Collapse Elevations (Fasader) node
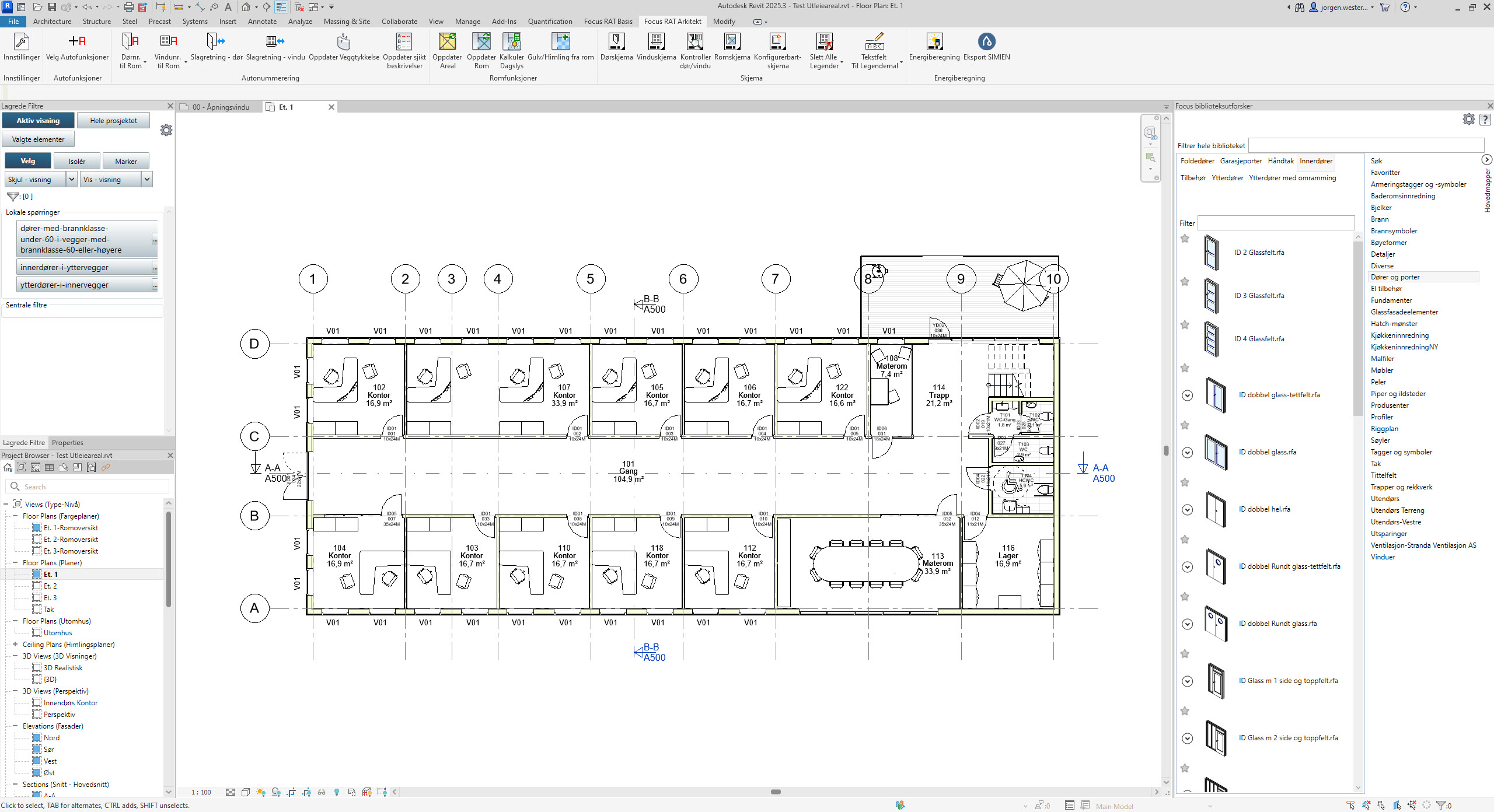This screenshot has width=1494, height=812. pyautogui.click(x=15, y=726)
